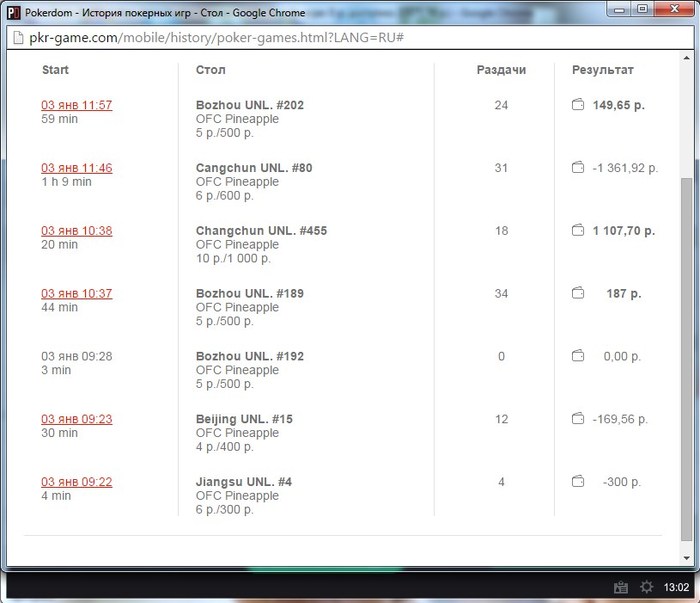Select table name Cangchun UNL. #80

pos(254,168)
